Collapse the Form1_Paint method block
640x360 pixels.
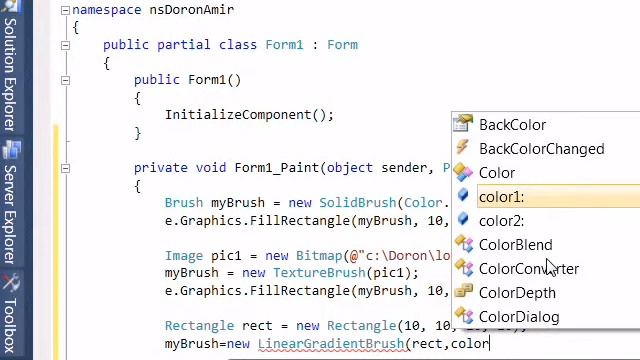pos(65,168)
